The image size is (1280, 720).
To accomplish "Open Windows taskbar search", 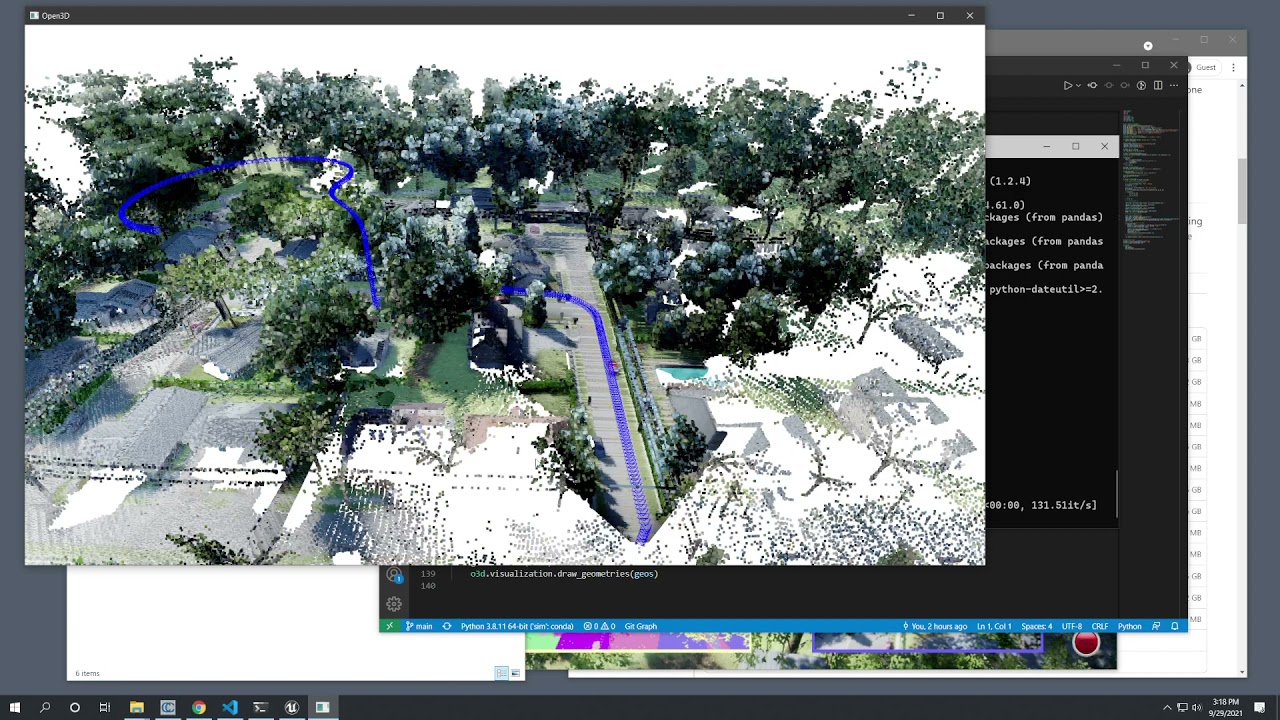I will pyautogui.click(x=44, y=708).
